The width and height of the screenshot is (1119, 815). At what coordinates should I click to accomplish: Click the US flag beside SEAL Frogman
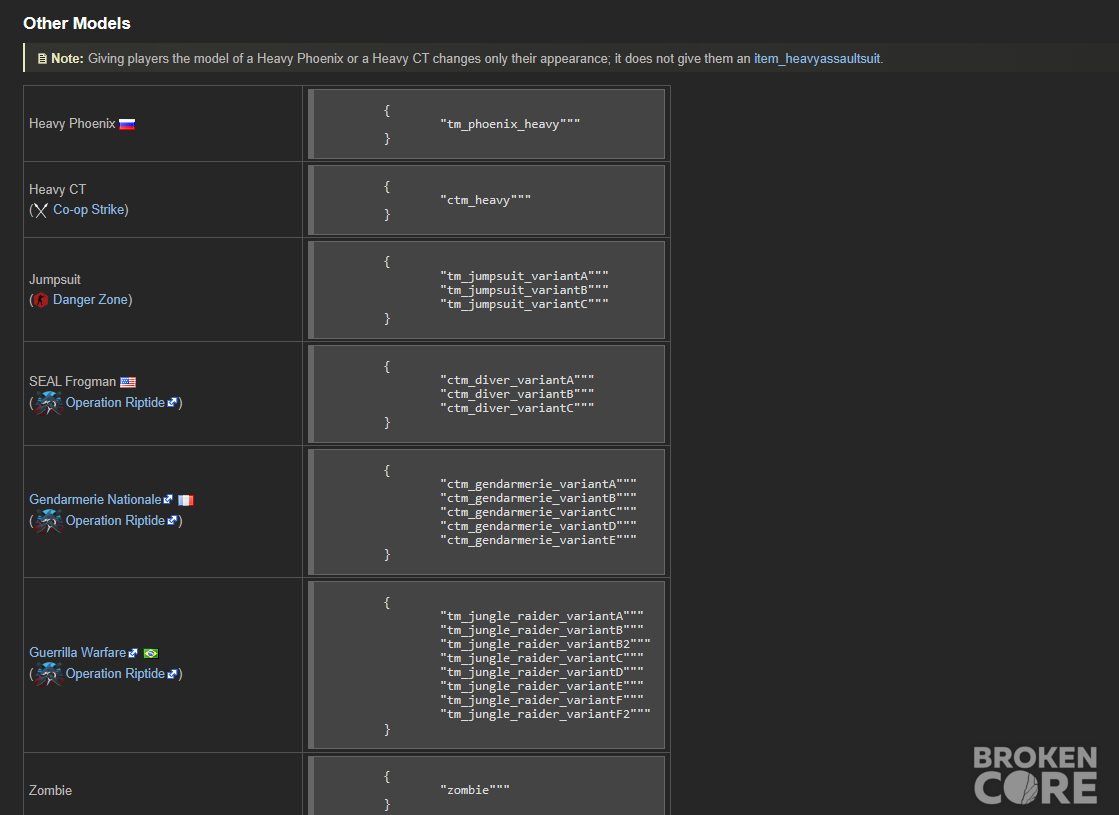pyautogui.click(x=128, y=383)
